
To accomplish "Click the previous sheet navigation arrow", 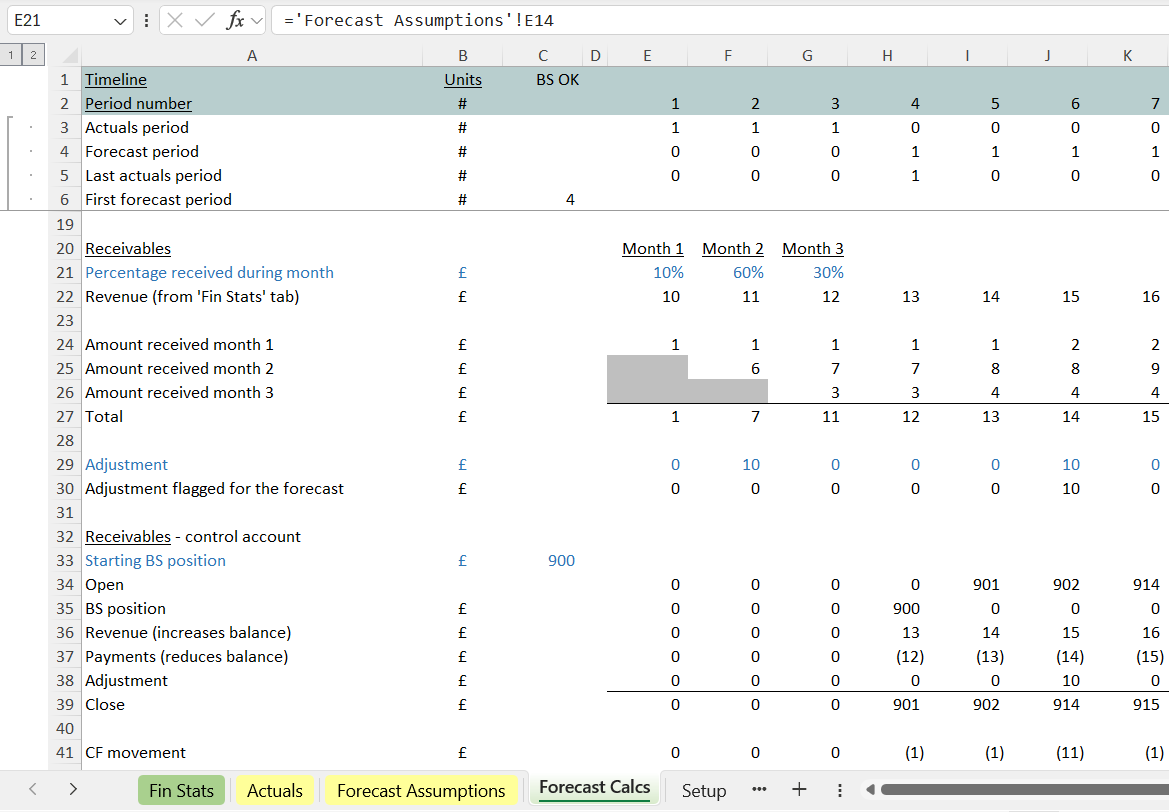I will tap(32, 790).
